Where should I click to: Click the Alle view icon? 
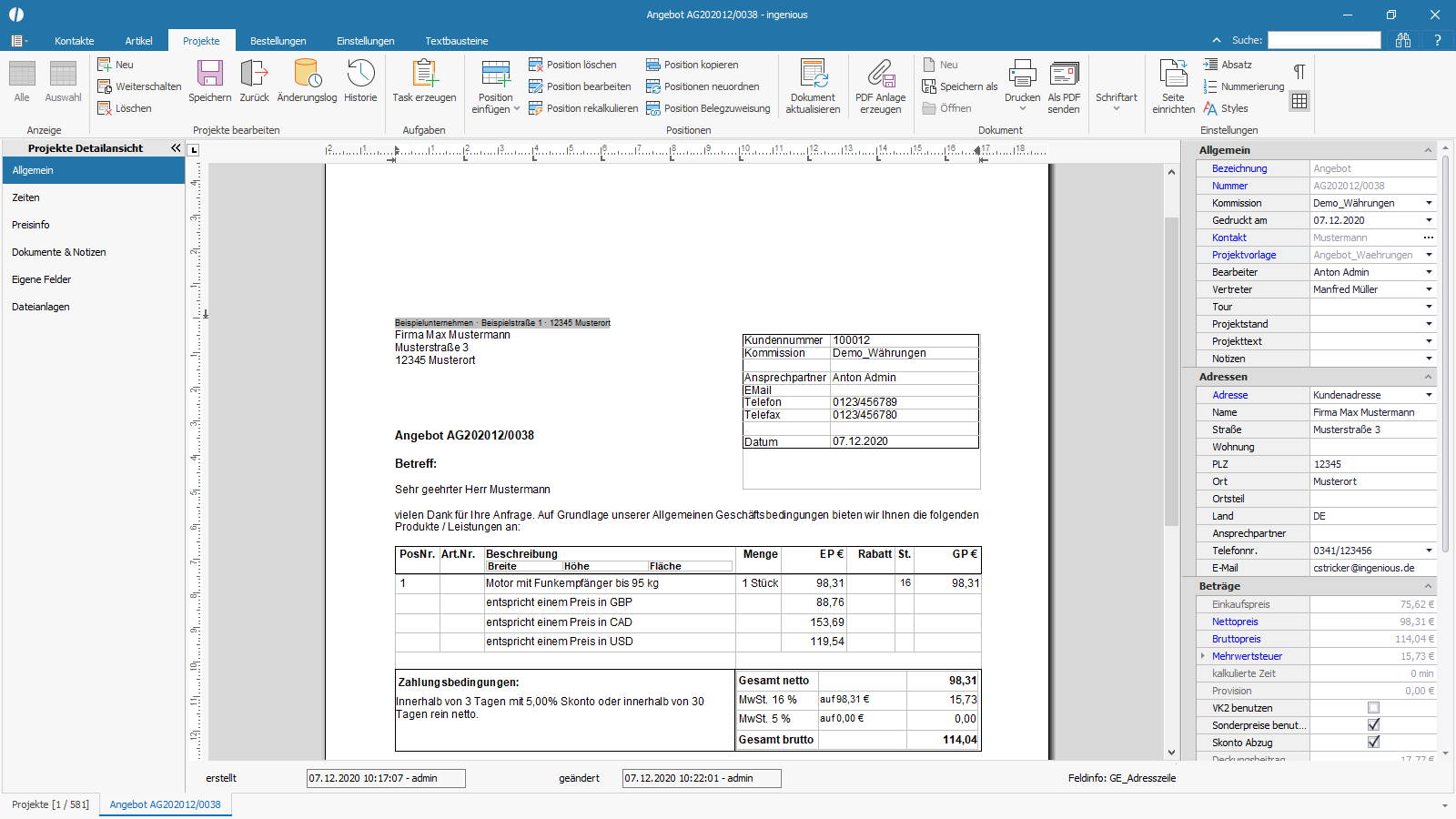(22, 74)
